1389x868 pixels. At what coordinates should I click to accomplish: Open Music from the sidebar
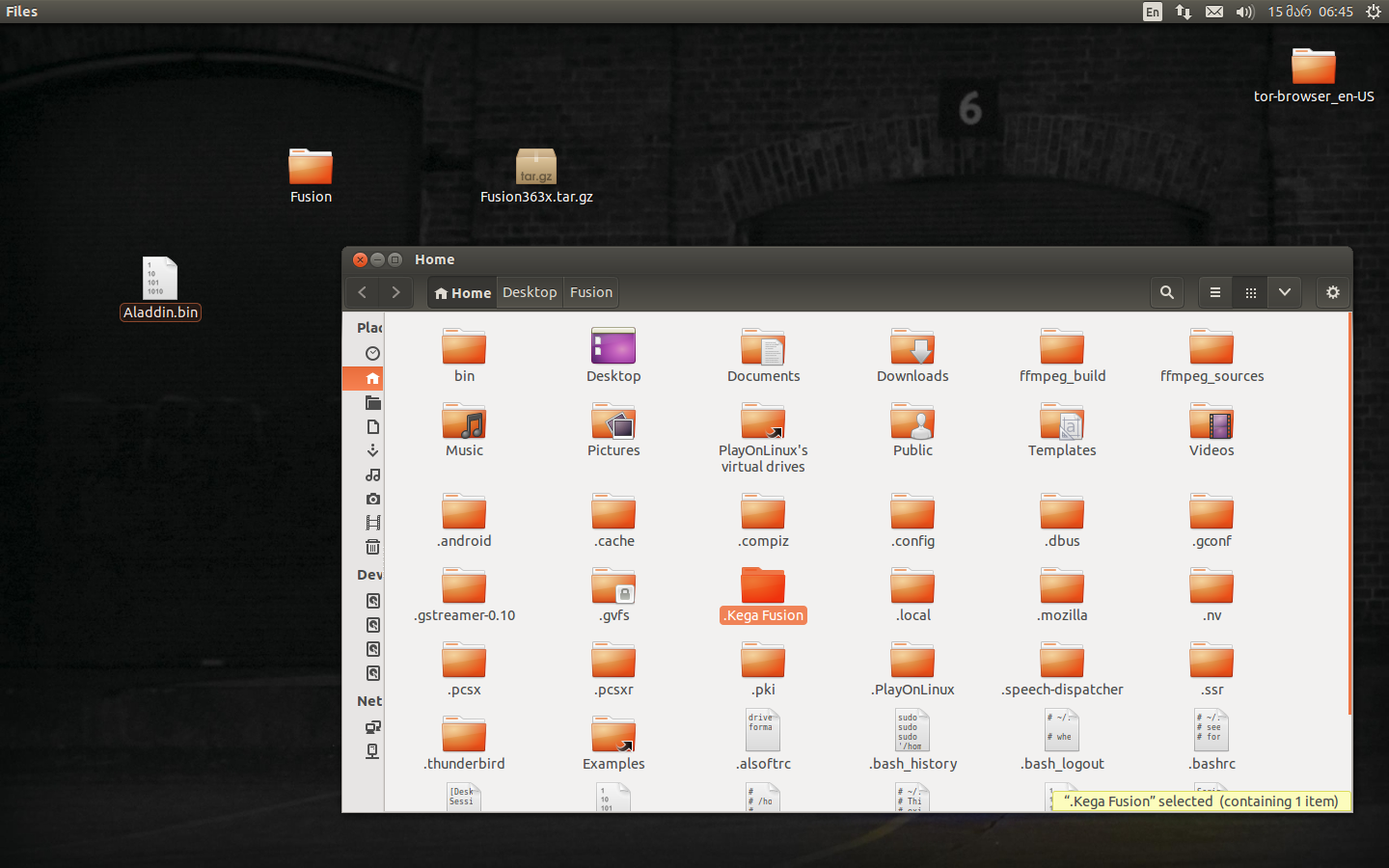[372, 475]
